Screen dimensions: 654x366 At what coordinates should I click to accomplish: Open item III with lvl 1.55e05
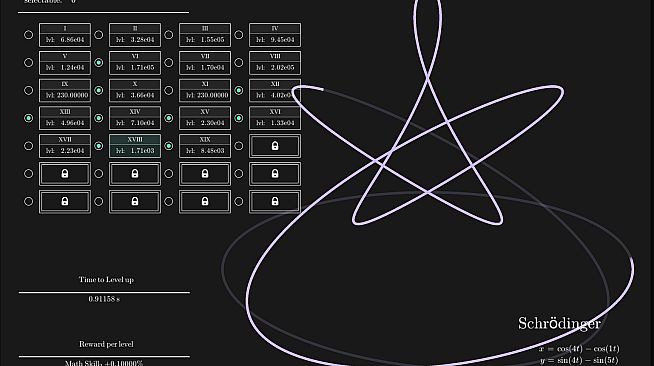click(x=205, y=35)
